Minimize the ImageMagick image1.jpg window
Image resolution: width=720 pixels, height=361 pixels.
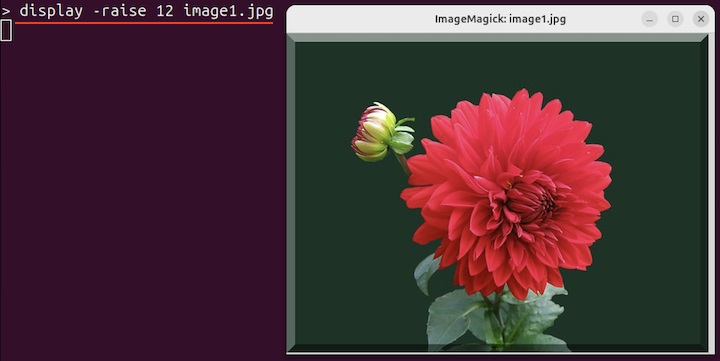pyautogui.click(x=649, y=19)
